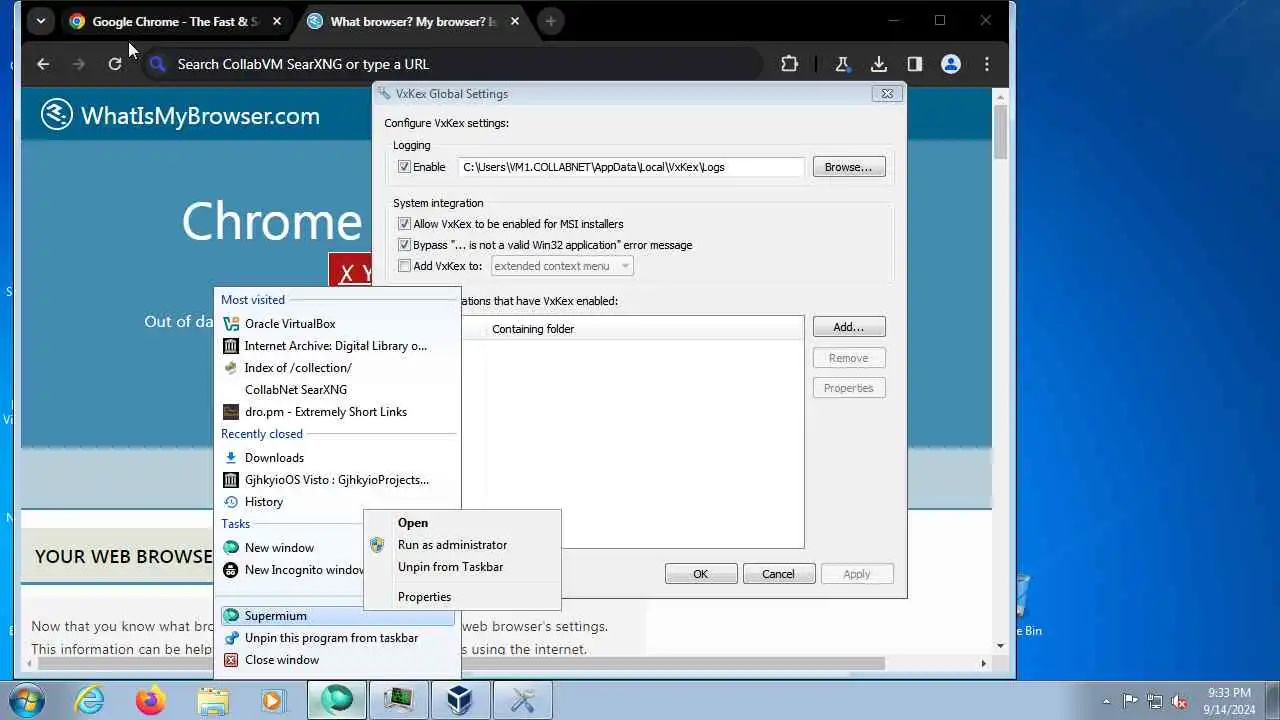Click OK in VxKex Global Settings

701,574
